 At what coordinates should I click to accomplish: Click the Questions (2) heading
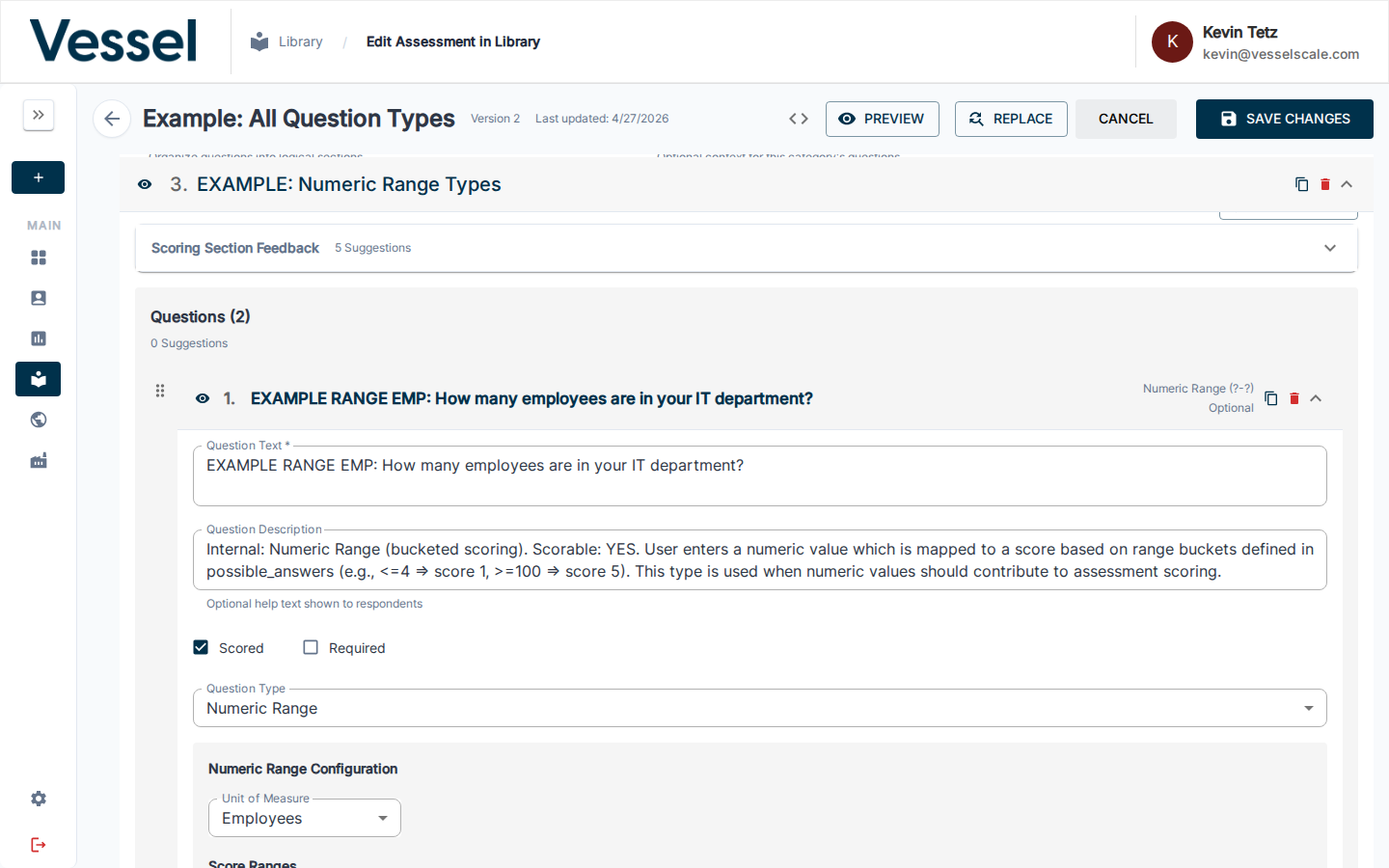click(201, 316)
